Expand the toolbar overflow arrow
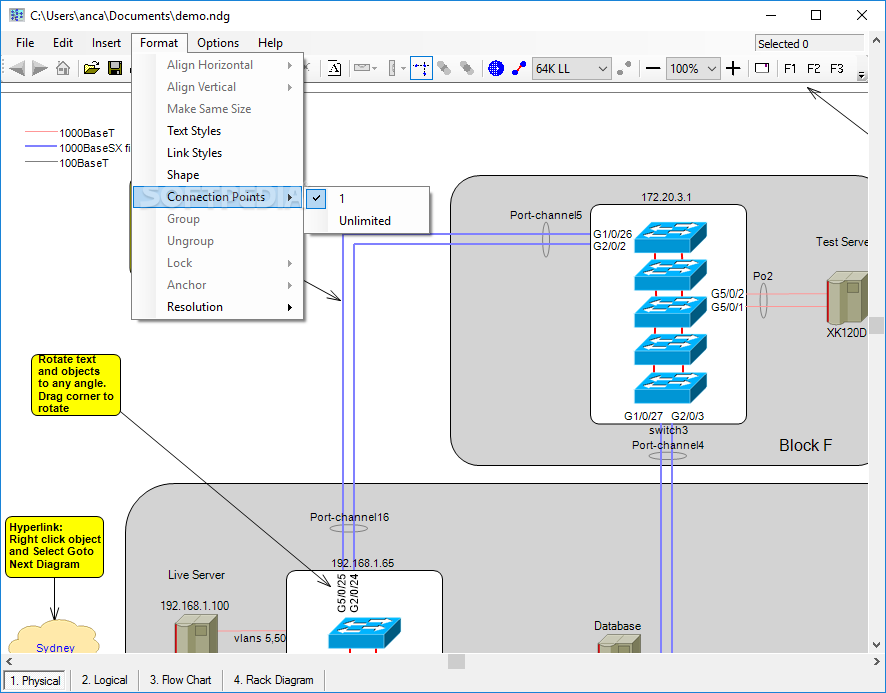Image resolution: width=886 pixels, height=693 pixels. 862,75
